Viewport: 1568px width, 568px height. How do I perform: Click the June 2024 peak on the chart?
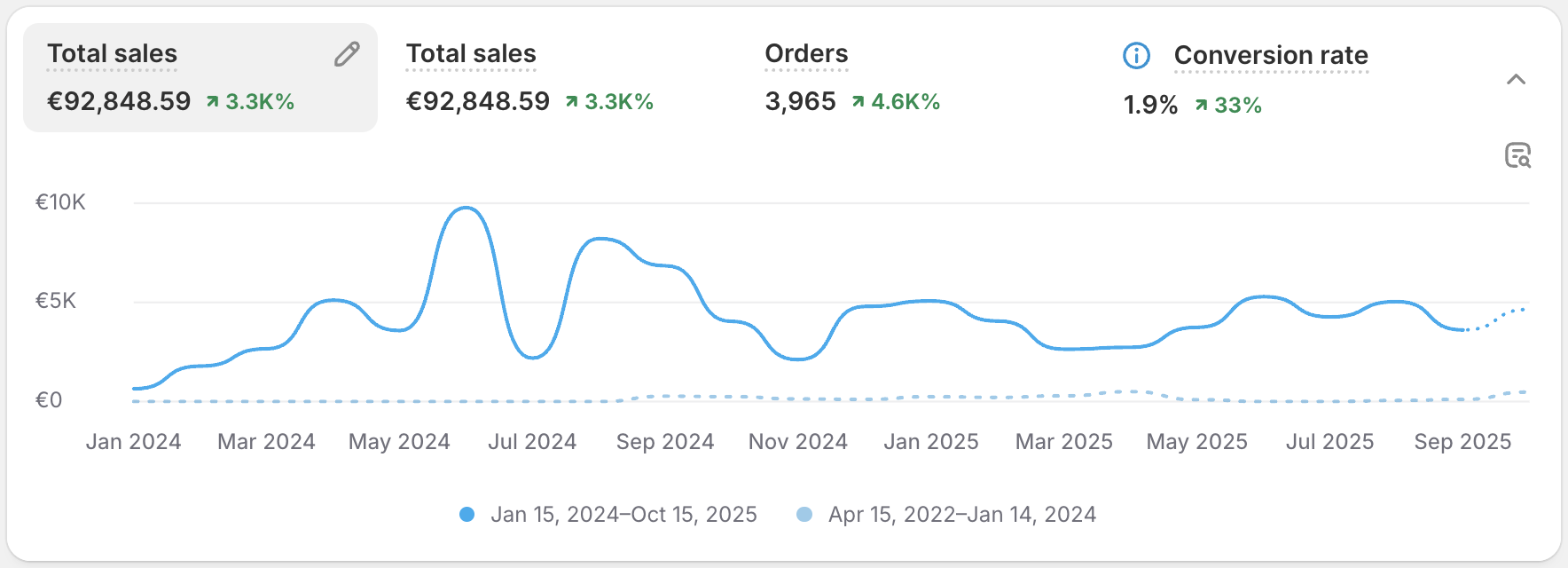click(x=465, y=208)
